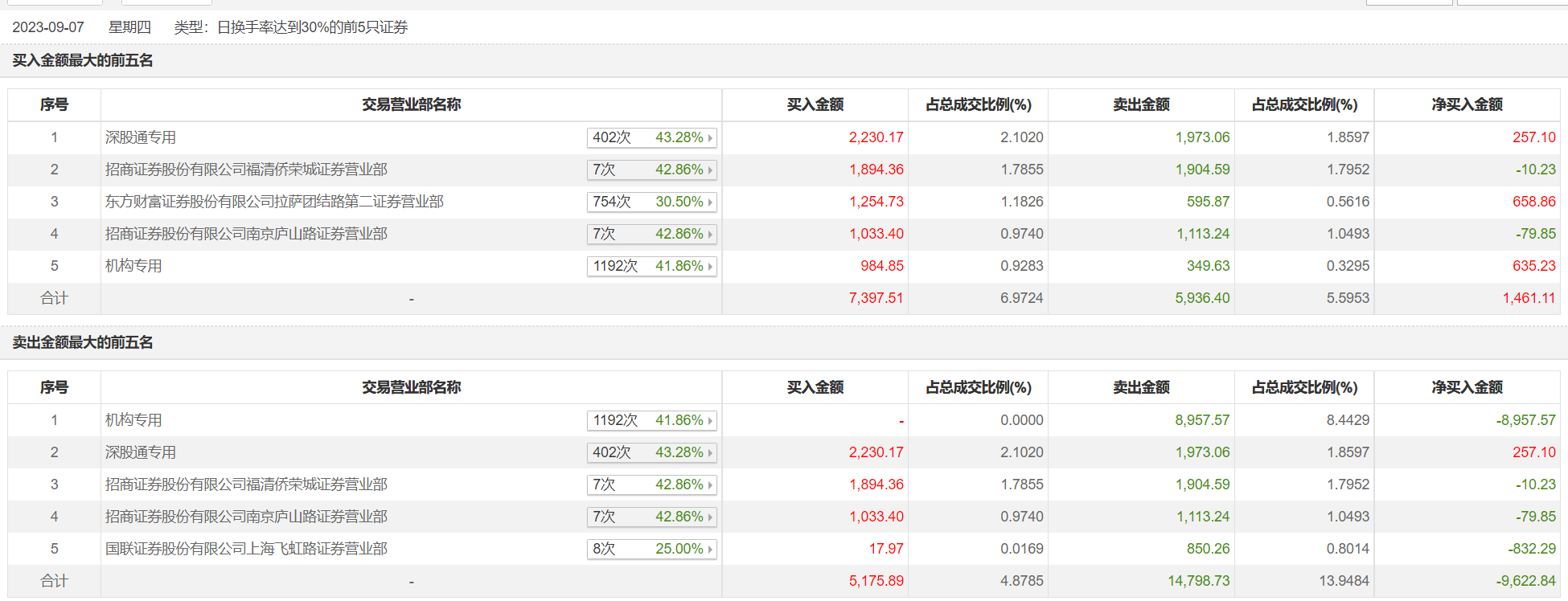This screenshot has height=601, width=1568.
Task: Open 1192次 41.86% dropdown in sell table
Action: pos(710,421)
